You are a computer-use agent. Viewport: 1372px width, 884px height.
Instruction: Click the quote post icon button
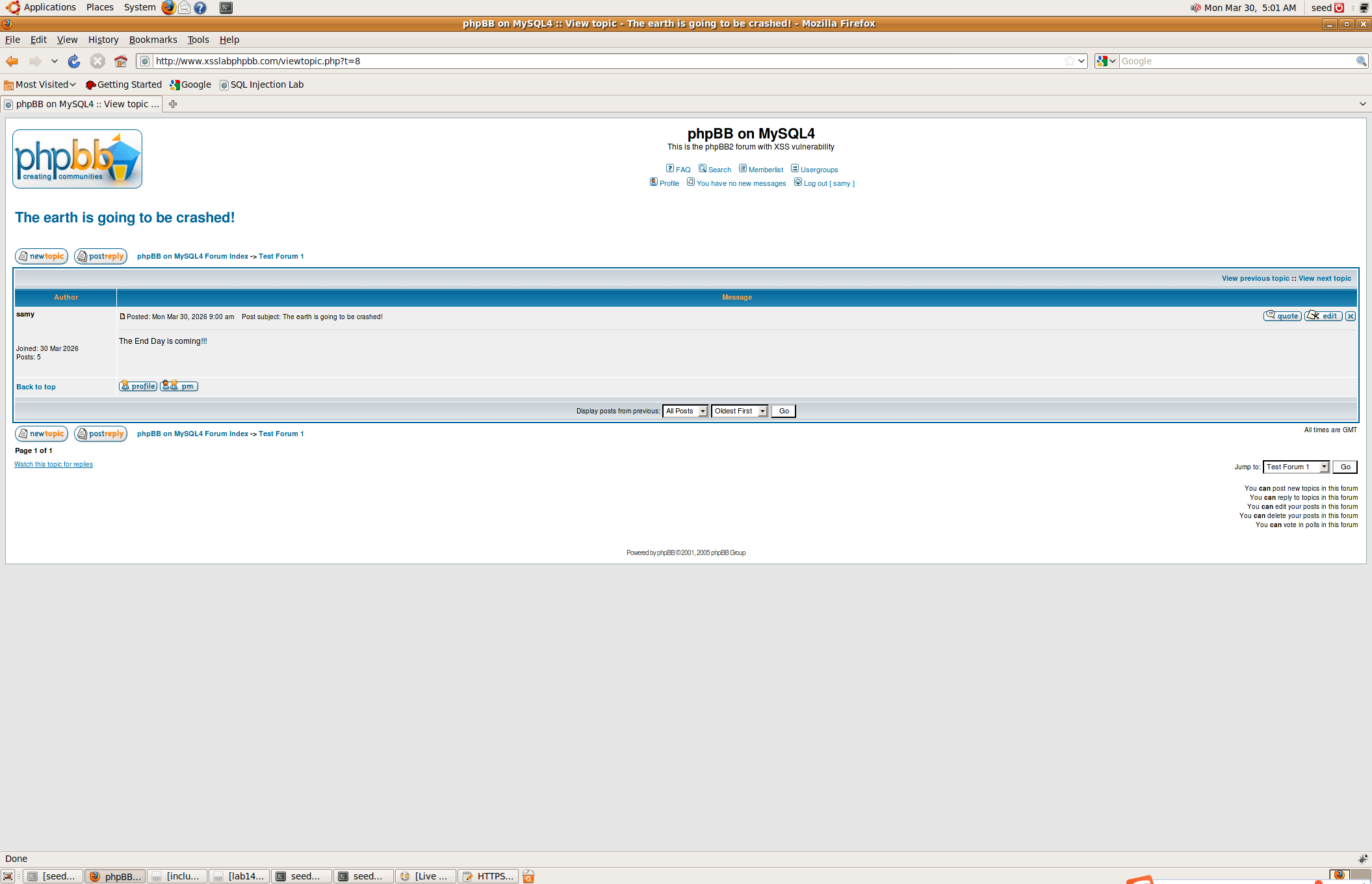pos(1282,316)
